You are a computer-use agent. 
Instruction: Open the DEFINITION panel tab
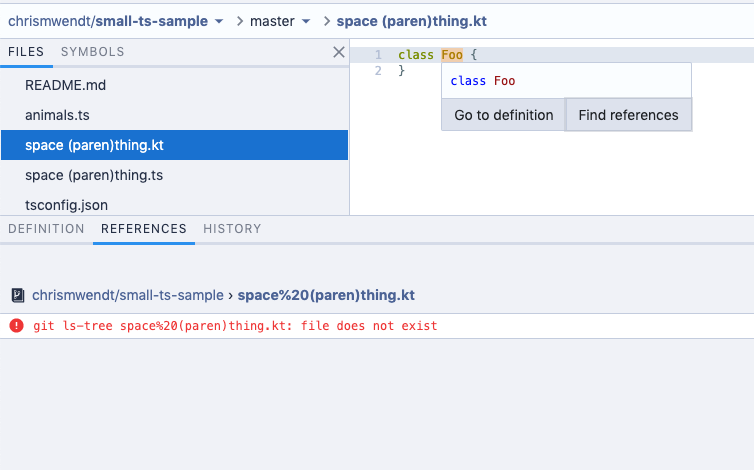click(x=46, y=229)
